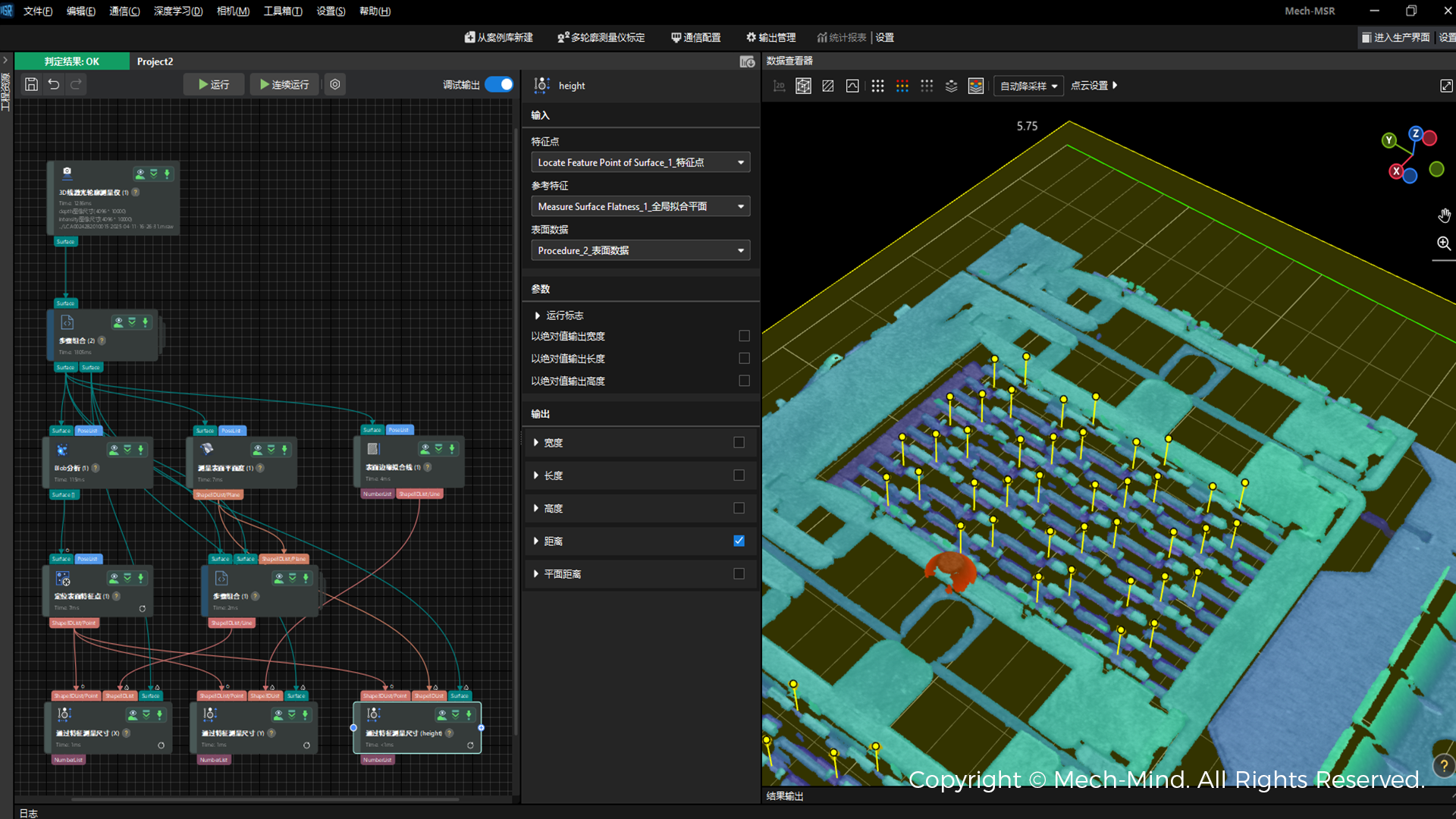1456x819 pixels.
Task: Select the 3D cube view icon
Action: point(803,86)
